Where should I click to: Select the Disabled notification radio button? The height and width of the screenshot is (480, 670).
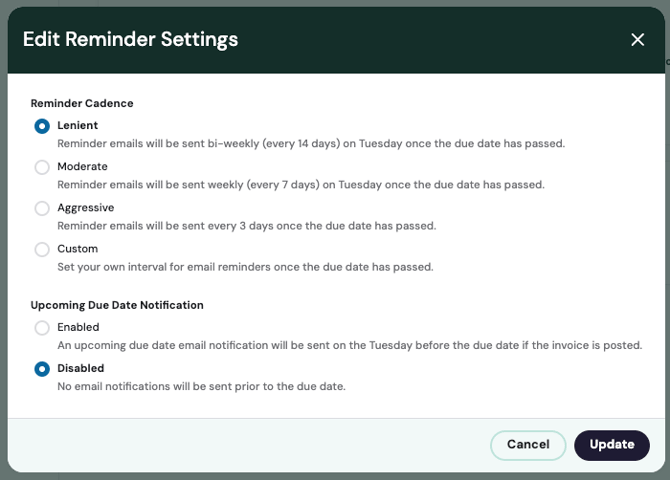pyautogui.click(x=42, y=369)
